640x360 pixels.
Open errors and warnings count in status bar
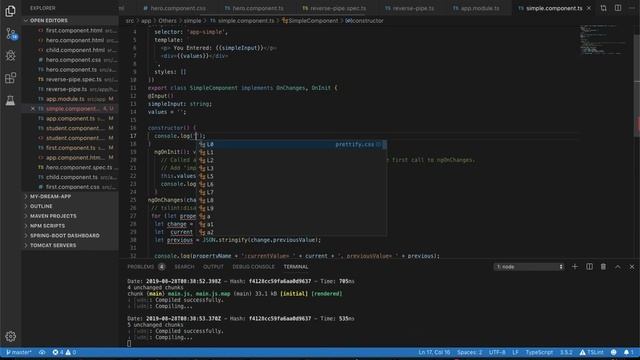[64, 352]
